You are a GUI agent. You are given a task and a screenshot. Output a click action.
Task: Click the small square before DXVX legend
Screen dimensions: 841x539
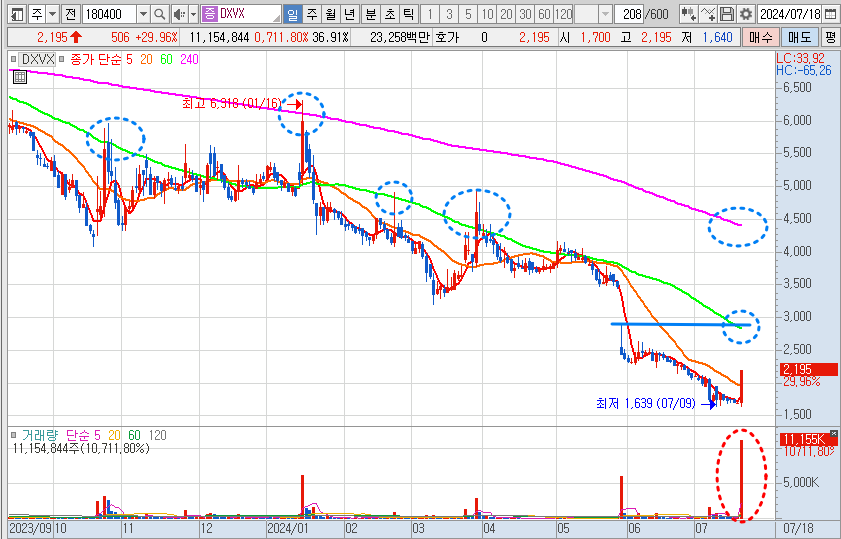pyautogui.click(x=13, y=60)
